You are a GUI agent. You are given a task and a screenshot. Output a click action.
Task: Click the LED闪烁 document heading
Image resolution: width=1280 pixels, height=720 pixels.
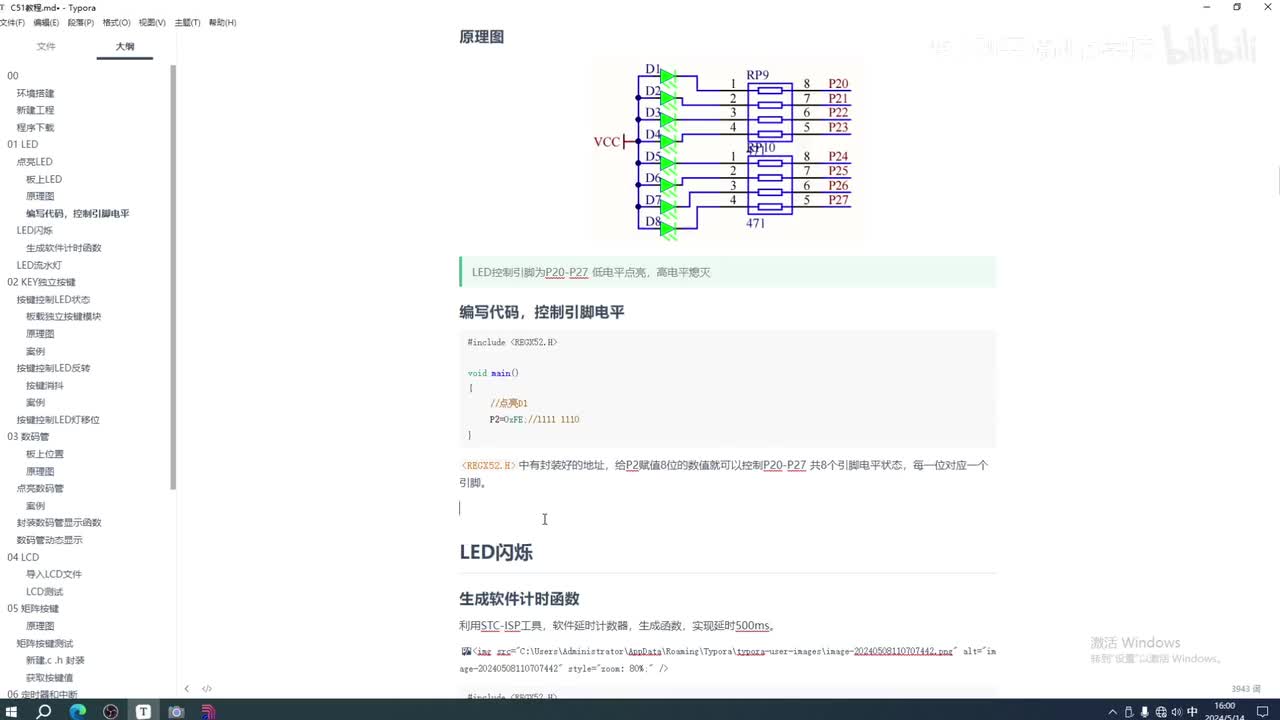496,552
